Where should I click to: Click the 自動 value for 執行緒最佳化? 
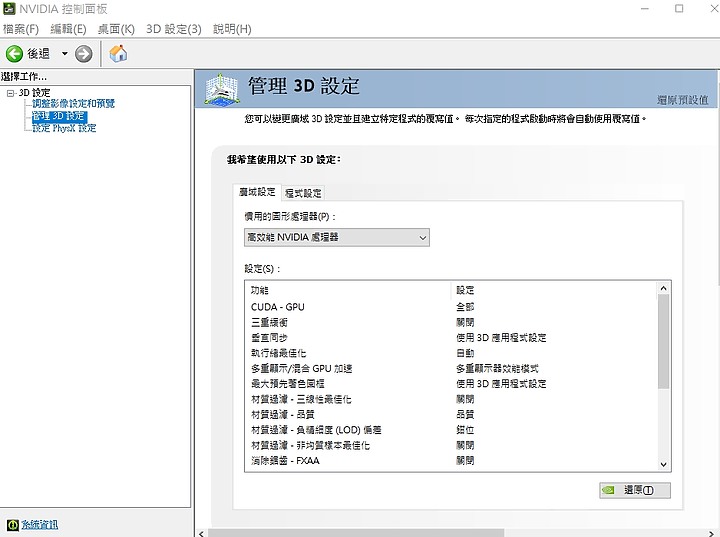pyautogui.click(x=465, y=353)
